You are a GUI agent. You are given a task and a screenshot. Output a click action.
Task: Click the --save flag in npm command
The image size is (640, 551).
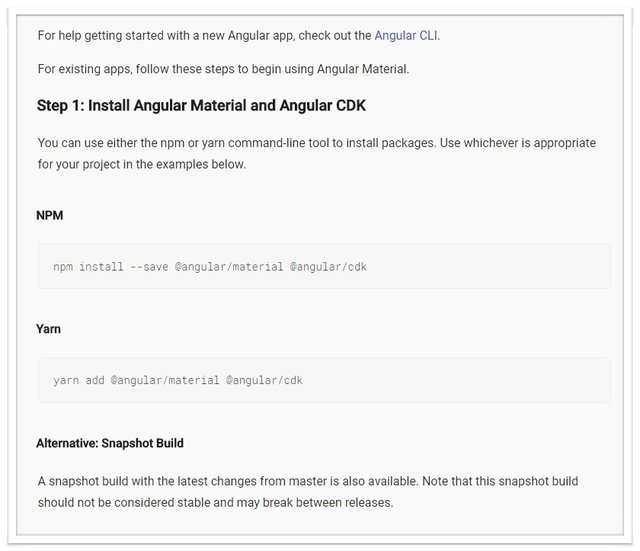[150, 267]
